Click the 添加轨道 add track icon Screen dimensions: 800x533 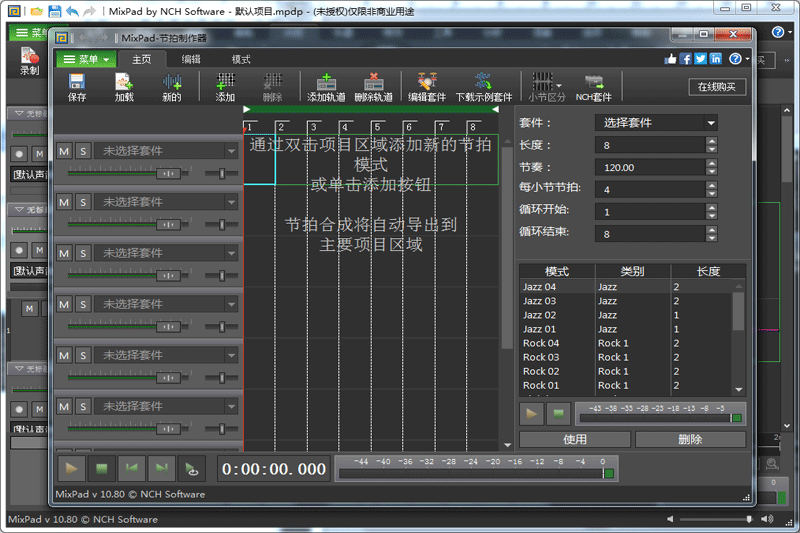coord(326,87)
